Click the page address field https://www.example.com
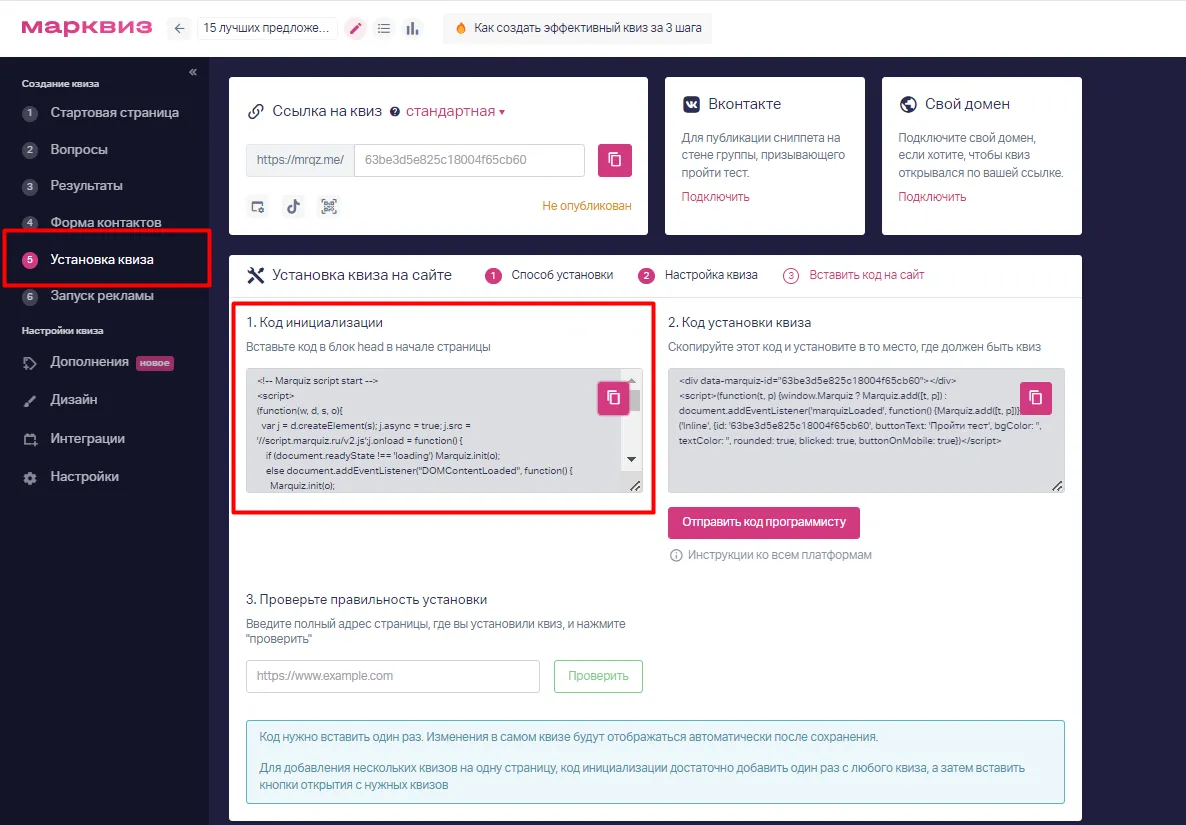1186x825 pixels. [393, 676]
